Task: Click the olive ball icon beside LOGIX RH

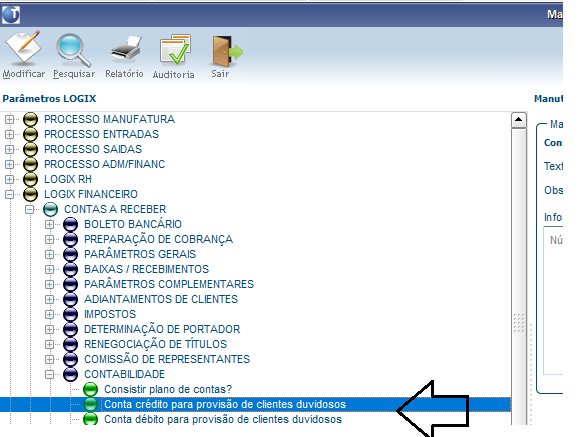Action: click(31, 179)
